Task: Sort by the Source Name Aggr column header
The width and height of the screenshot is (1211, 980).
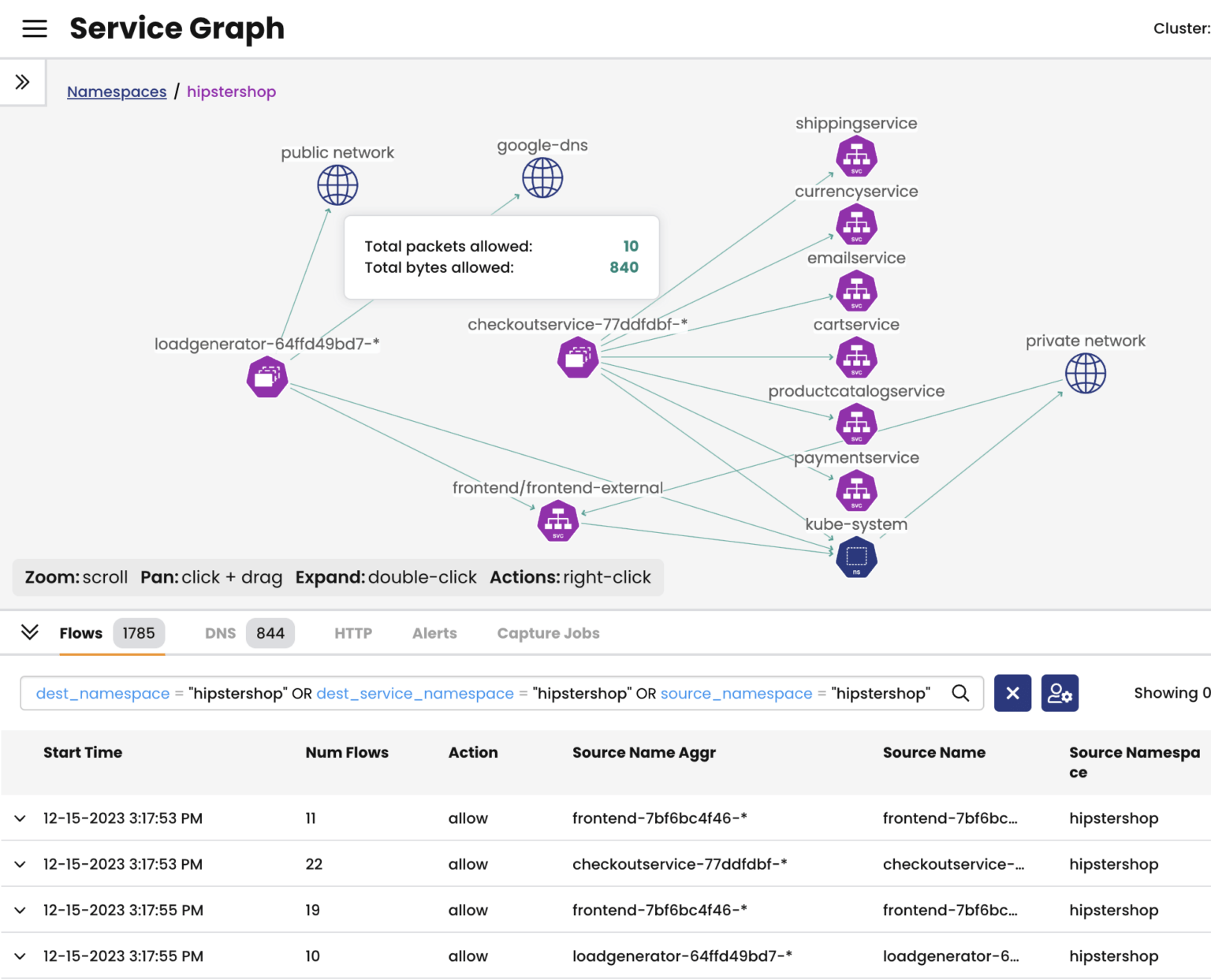Action: pyautogui.click(x=644, y=753)
